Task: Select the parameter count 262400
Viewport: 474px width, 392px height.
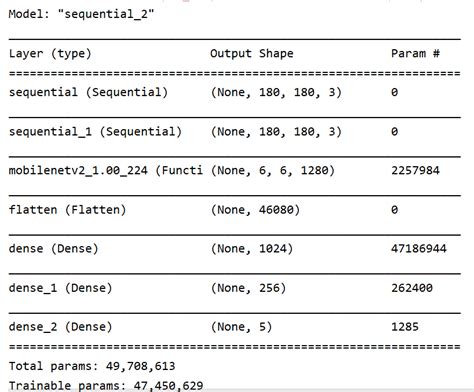Action: tap(412, 288)
